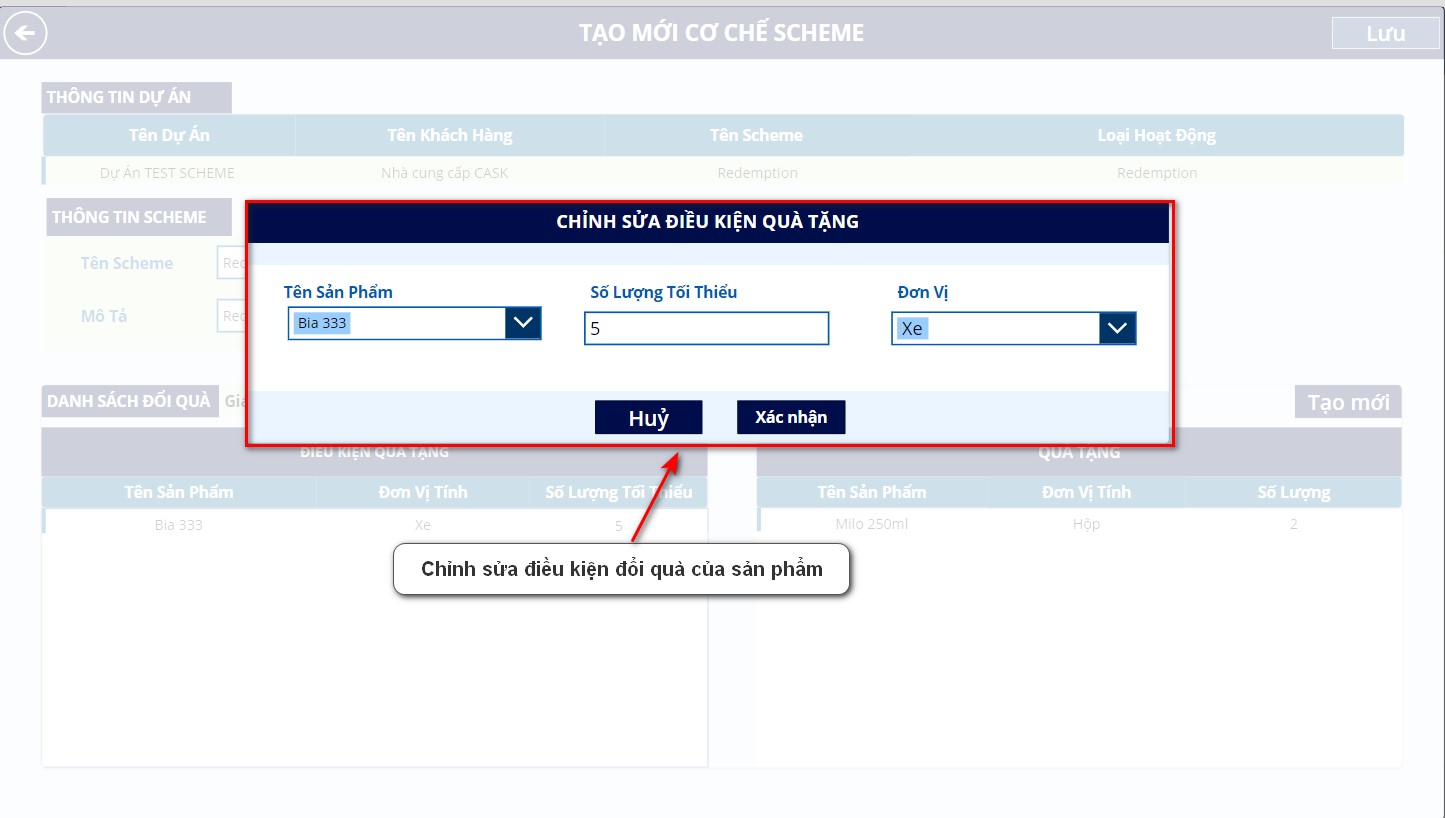Select the Milo 250ml gift row cell
Image resolution: width=1445 pixels, height=818 pixels.
[x=872, y=524]
